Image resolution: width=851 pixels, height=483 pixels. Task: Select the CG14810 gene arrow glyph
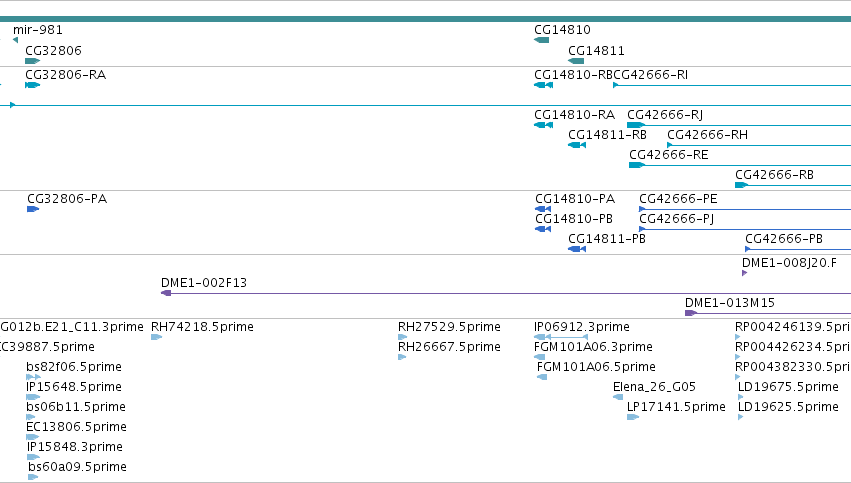pyautogui.click(x=542, y=40)
